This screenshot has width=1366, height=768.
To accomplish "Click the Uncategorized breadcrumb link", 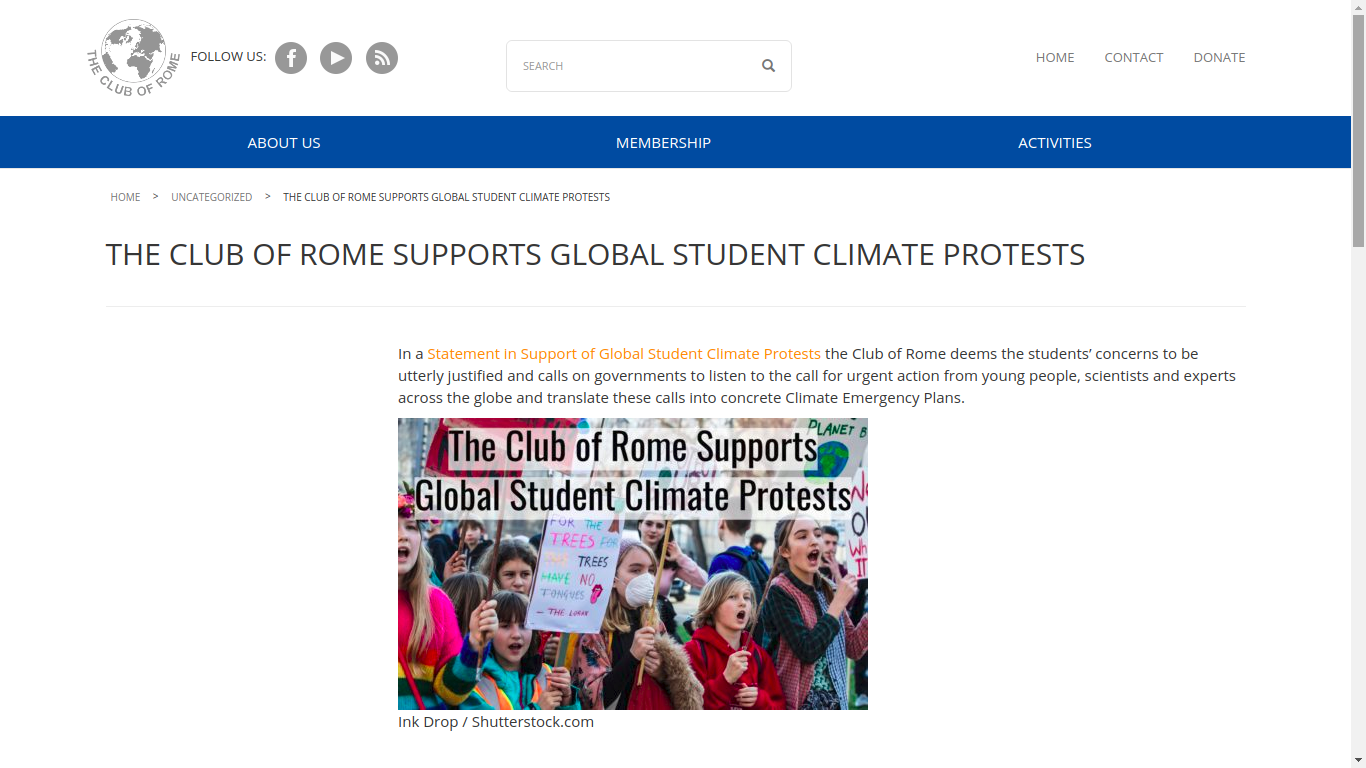I will pos(211,197).
